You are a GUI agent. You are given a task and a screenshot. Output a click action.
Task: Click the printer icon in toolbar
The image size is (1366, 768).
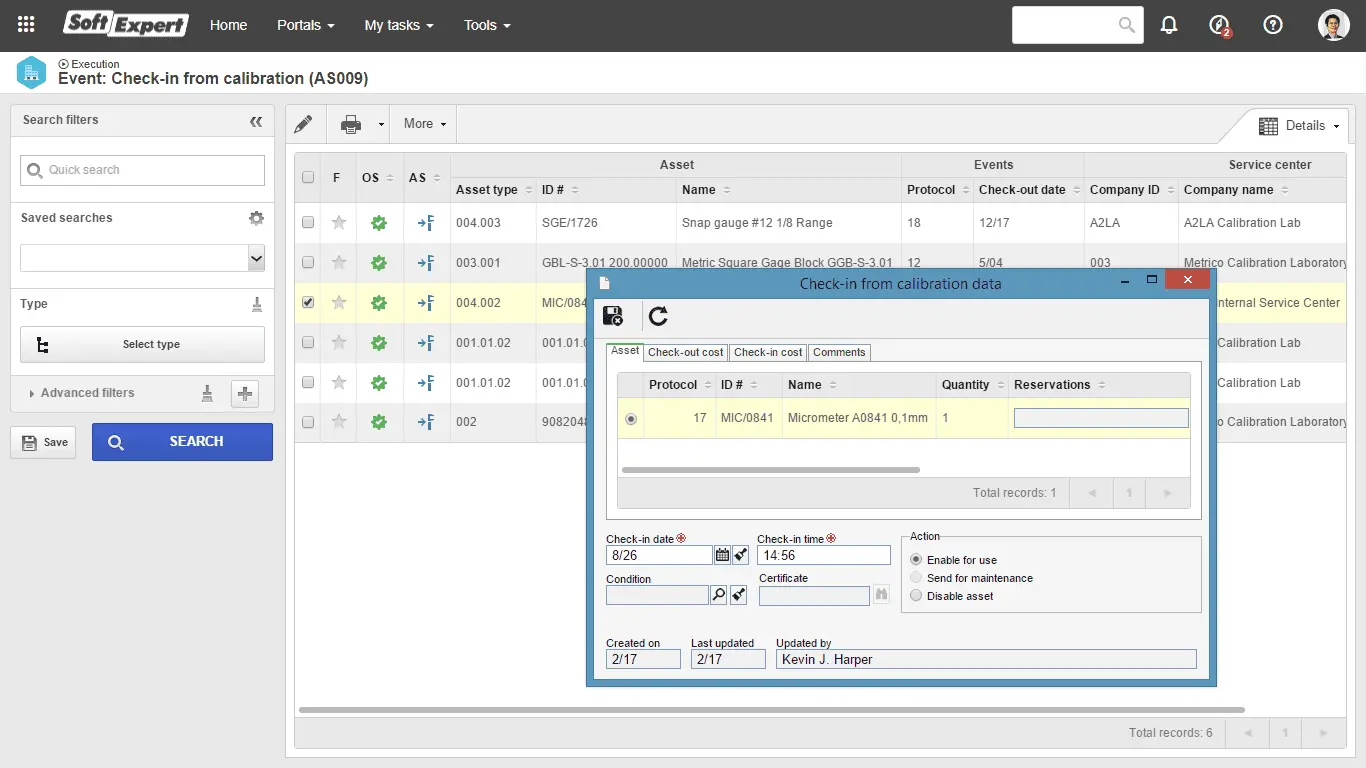(x=351, y=124)
